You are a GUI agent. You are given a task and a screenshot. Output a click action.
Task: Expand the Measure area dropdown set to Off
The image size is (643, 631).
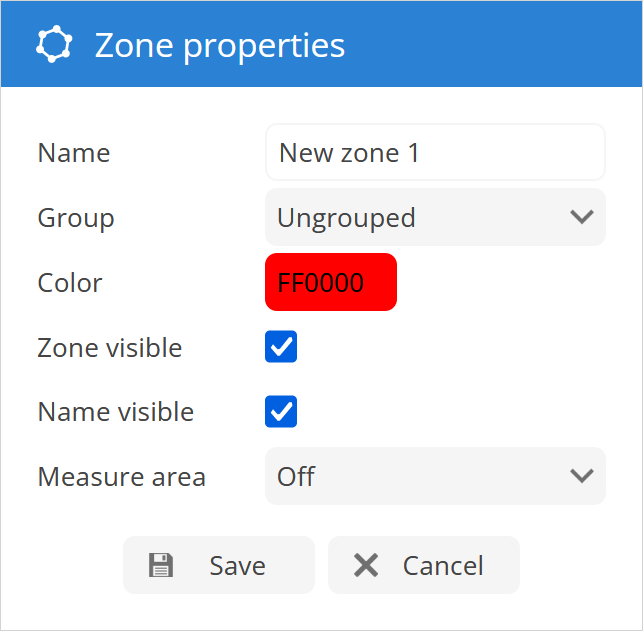coord(435,476)
